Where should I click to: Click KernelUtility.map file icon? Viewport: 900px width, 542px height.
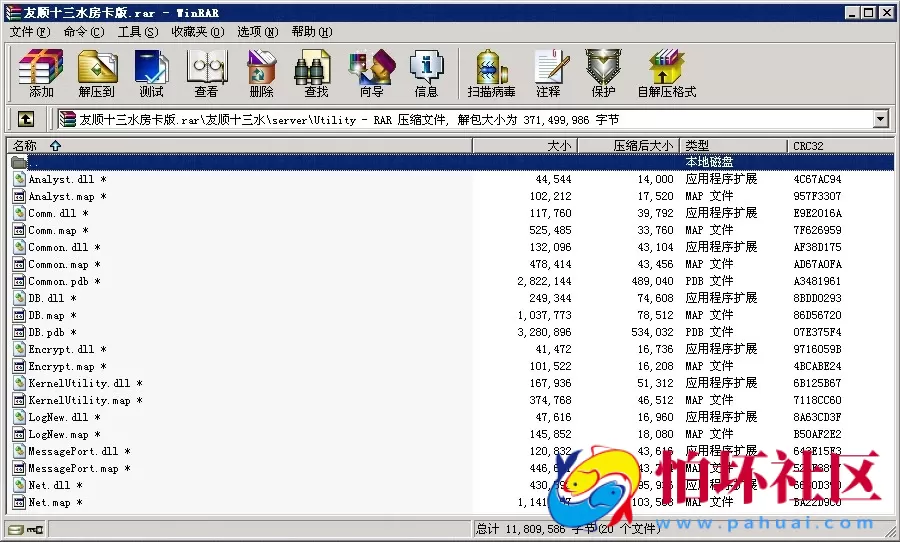(x=19, y=400)
